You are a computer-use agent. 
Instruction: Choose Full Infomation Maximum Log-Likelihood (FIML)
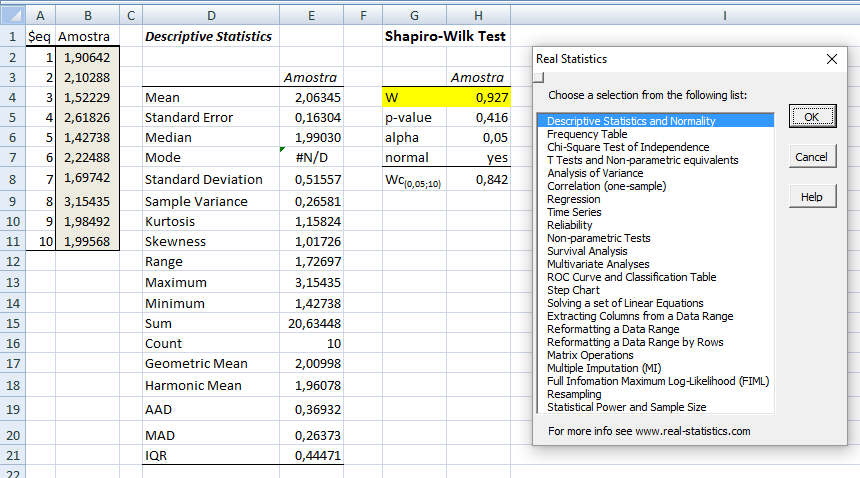[x=655, y=382]
